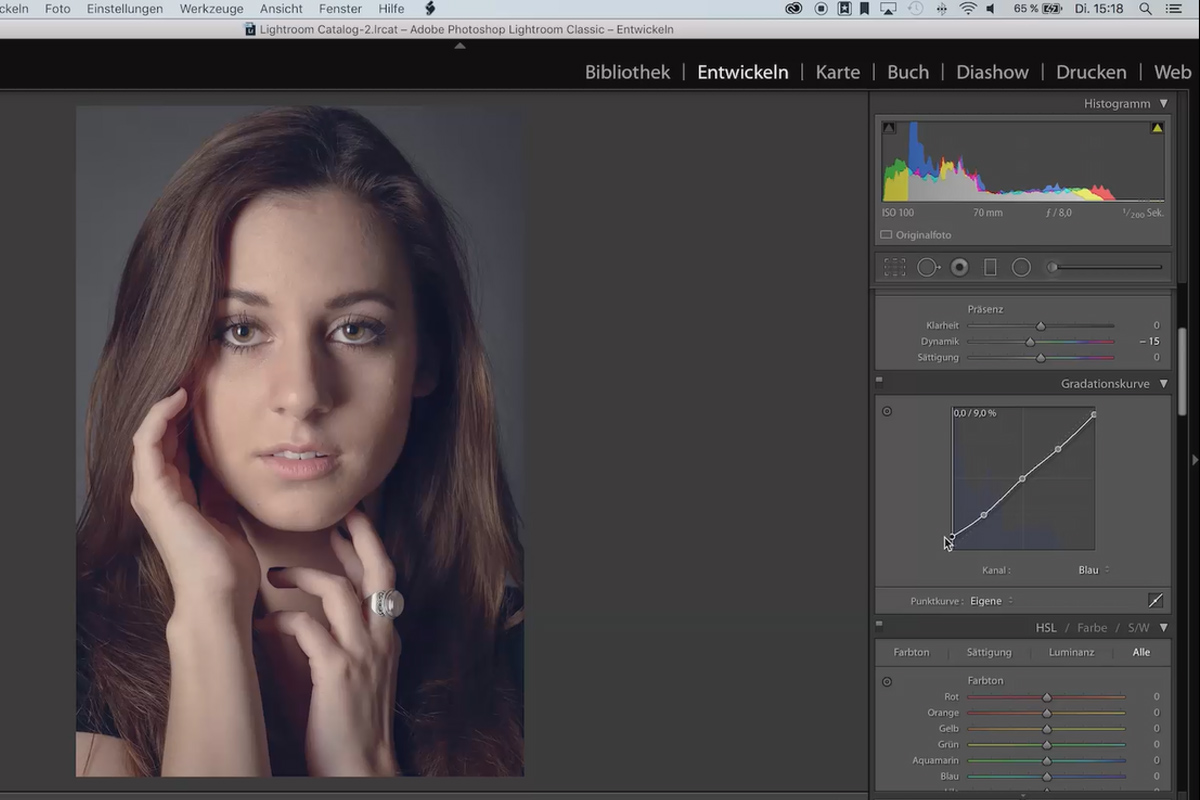Viewport: 1200px width, 800px height.
Task: Collapse the Histogramm panel
Action: (x=1163, y=104)
